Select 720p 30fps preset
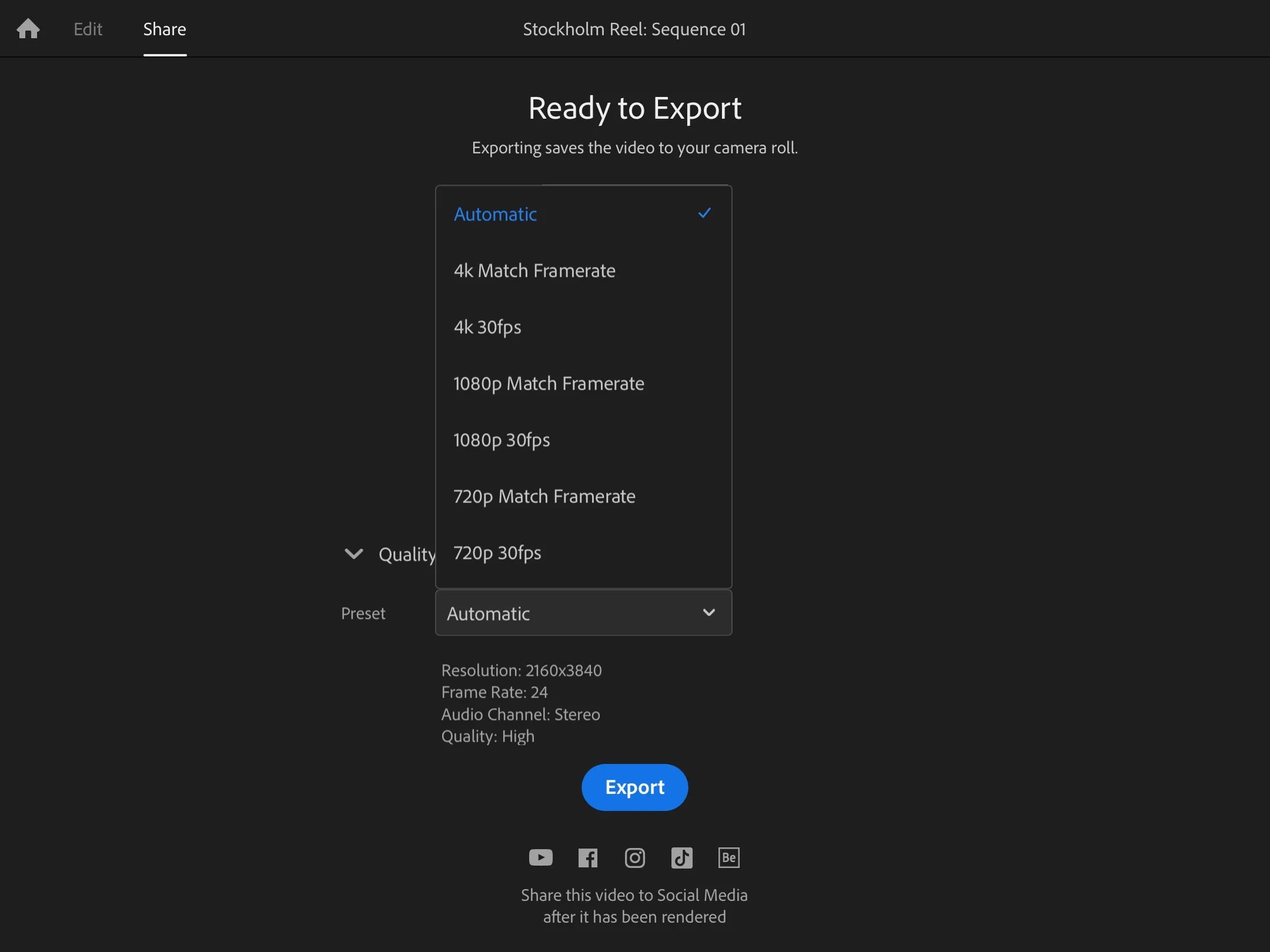1270x952 pixels. pos(496,552)
